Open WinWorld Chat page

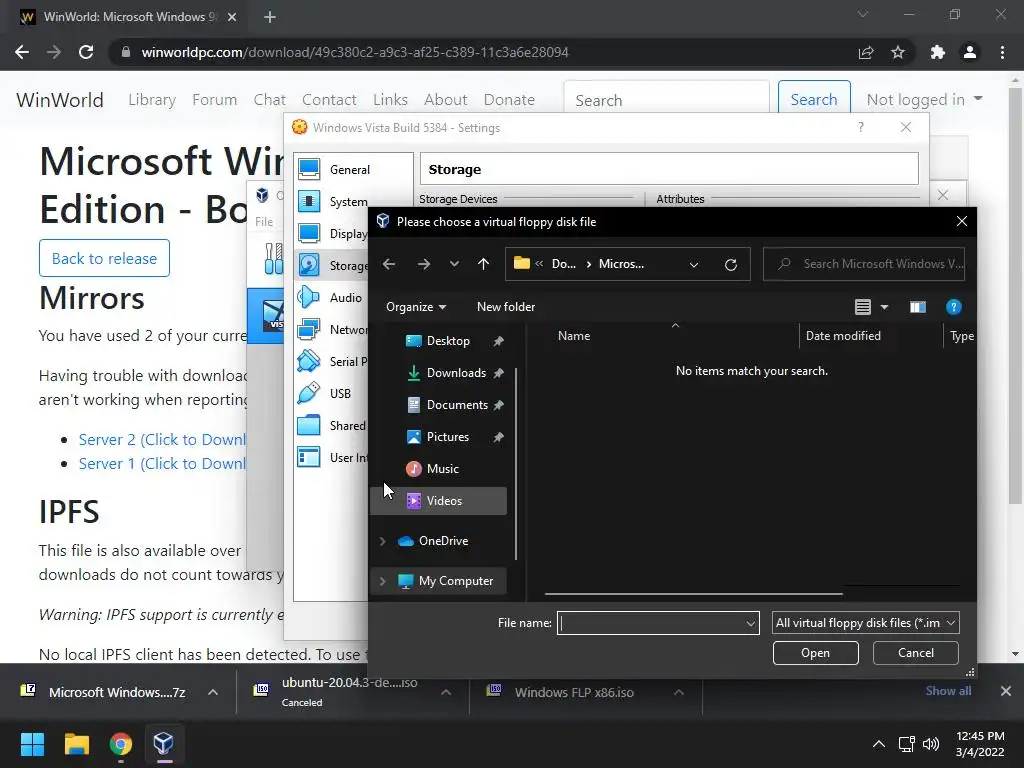point(270,100)
